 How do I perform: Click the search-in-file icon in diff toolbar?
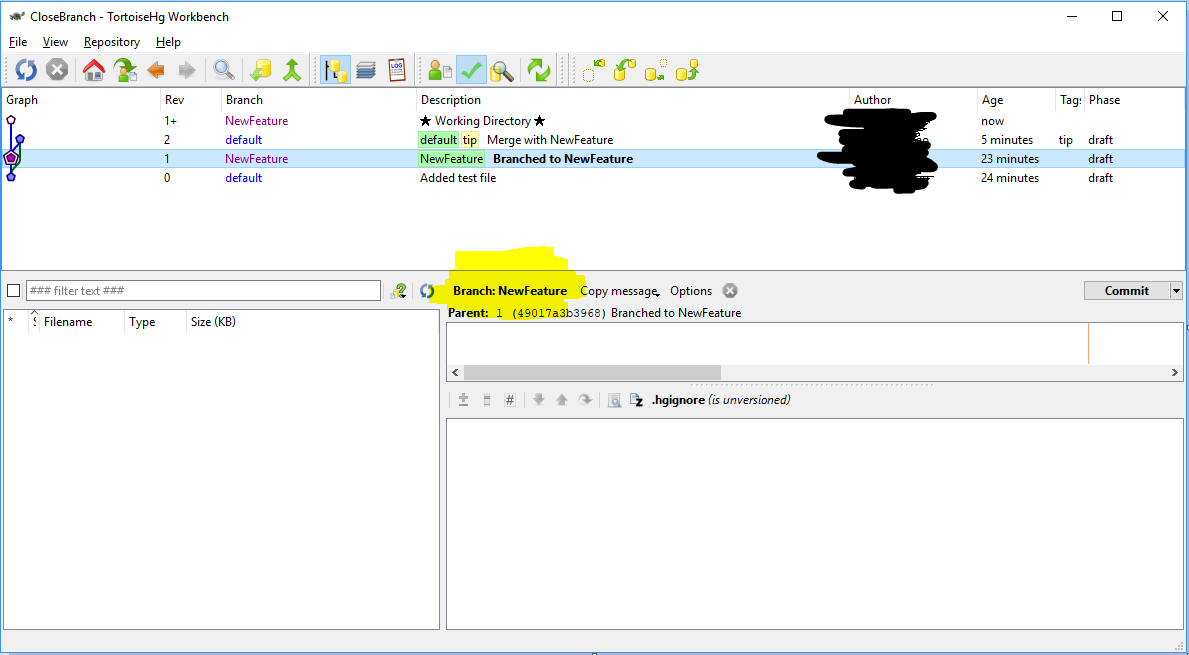(x=614, y=400)
